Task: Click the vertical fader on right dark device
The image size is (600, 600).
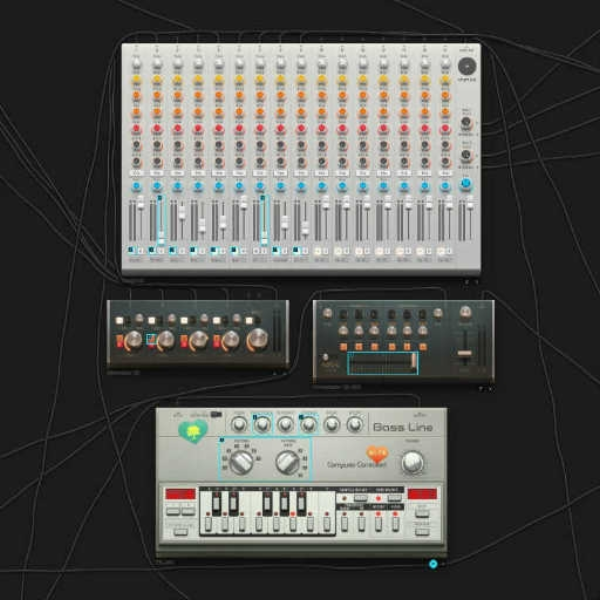Action: [465, 352]
